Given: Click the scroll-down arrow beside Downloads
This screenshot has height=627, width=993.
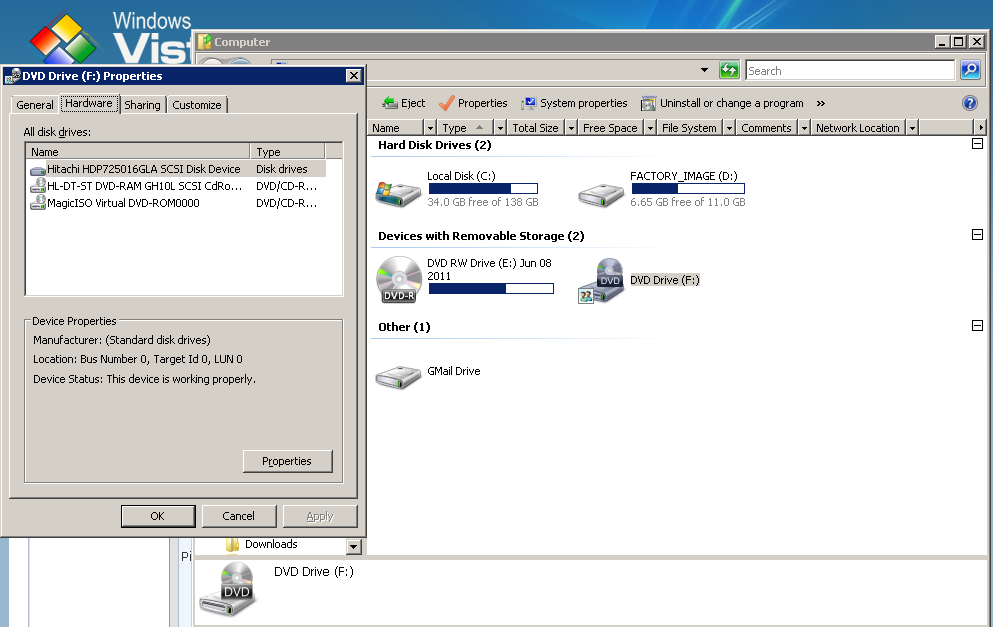Looking at the screenshot, I should coord(353,546).
